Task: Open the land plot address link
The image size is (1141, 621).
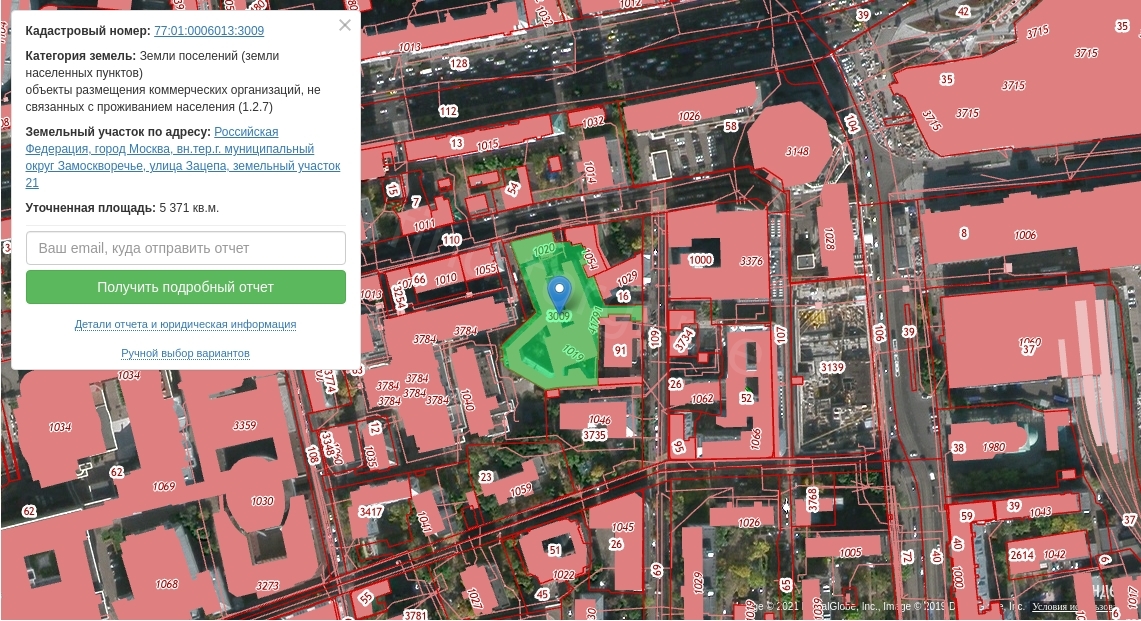Action: tap(182, 157)
